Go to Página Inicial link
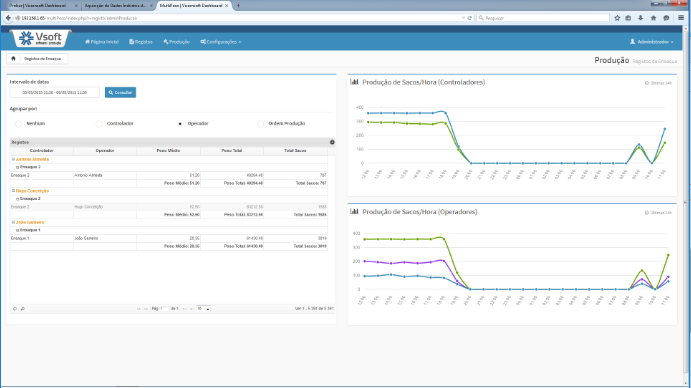Screen dimensions: 691x388 click(x=102, y=42)
